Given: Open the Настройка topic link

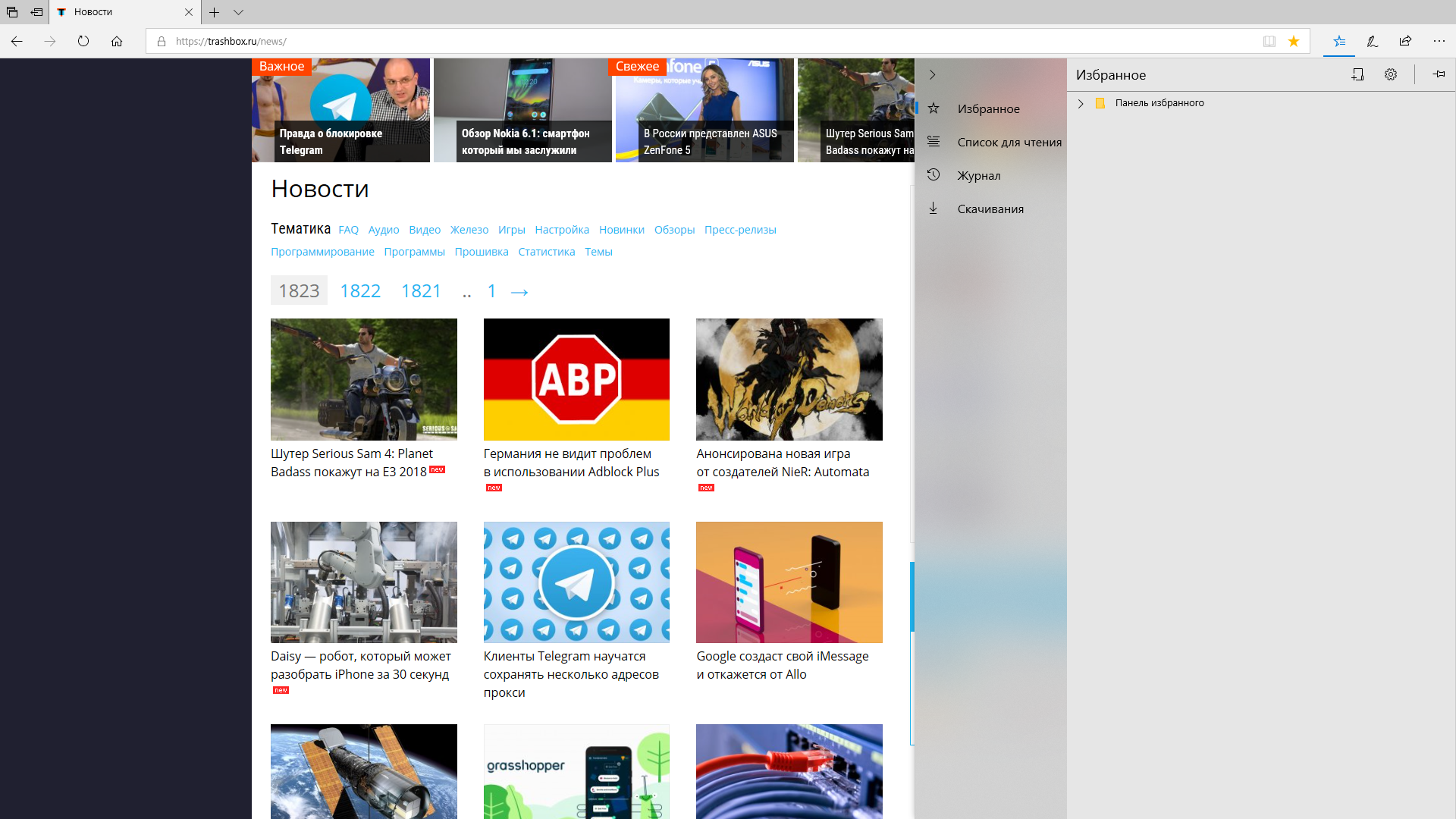Looking at the screenshot, I should 561,230.
